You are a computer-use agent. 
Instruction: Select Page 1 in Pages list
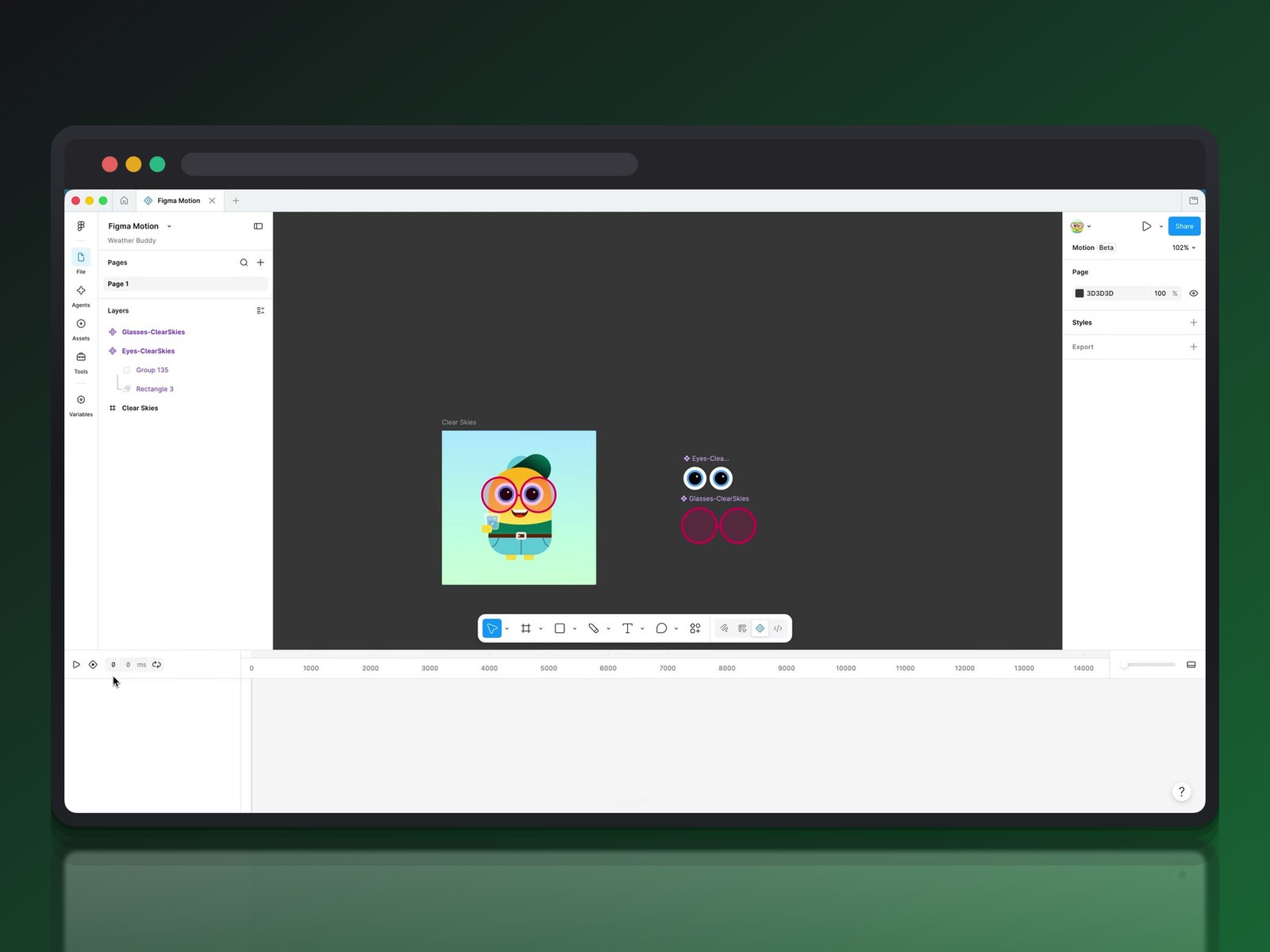[184, 284]
